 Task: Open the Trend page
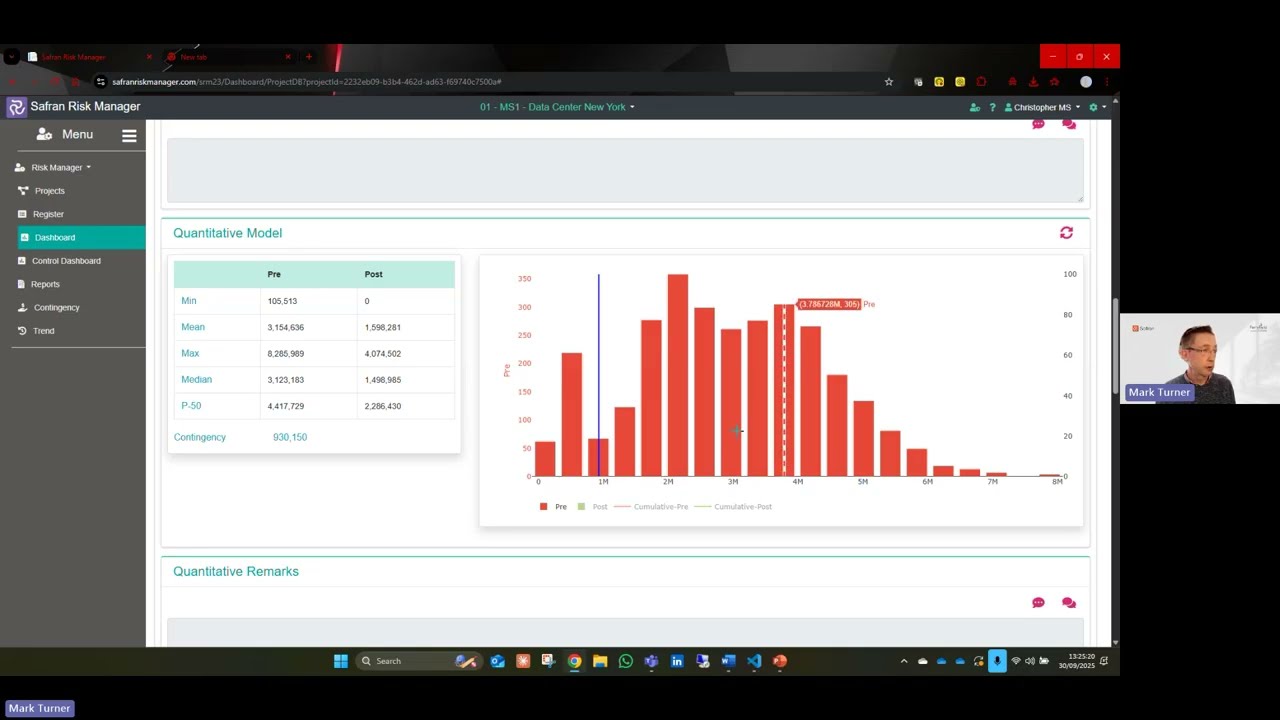tap(44, 331)
